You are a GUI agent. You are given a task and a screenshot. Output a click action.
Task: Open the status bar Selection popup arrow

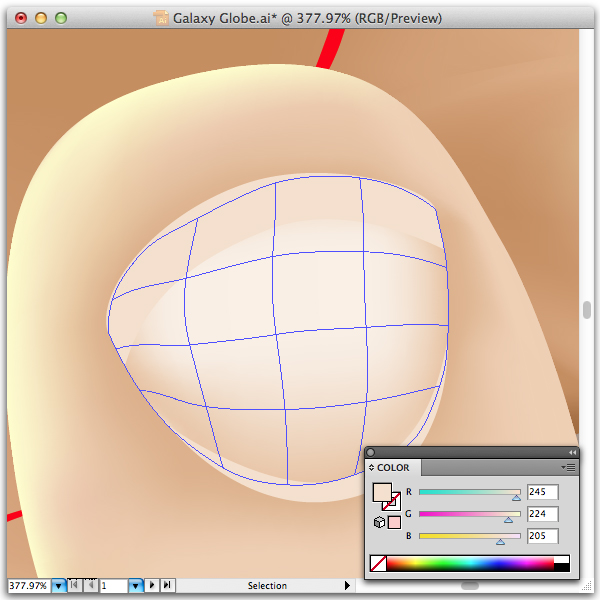(347, 585)
